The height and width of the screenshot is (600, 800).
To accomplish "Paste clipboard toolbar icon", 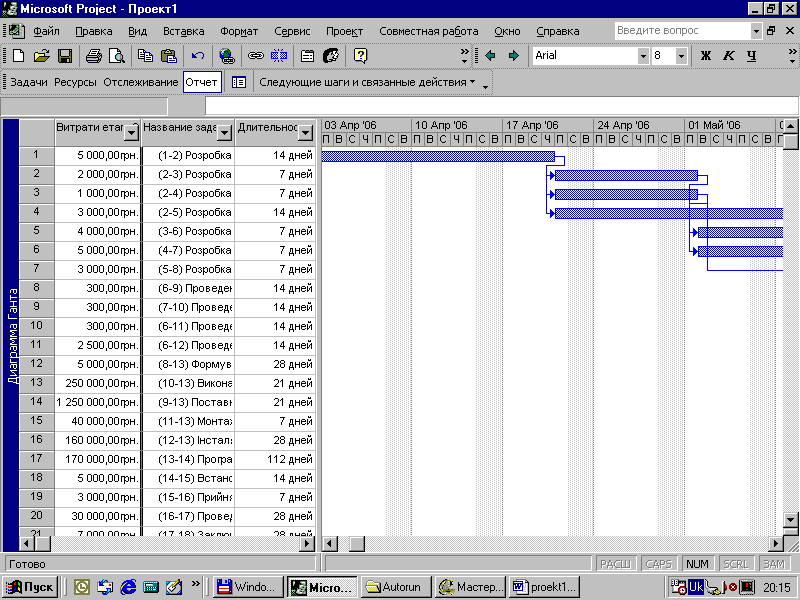I will tap(168, 56).
